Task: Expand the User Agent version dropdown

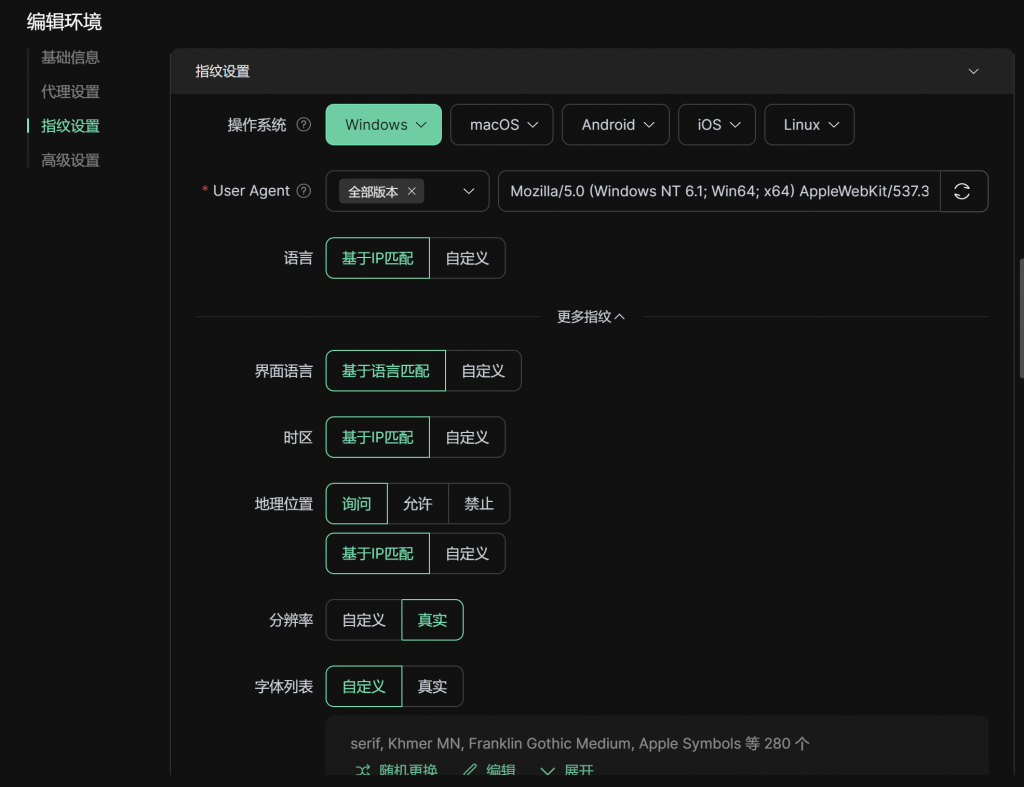Action: point(468,191)
